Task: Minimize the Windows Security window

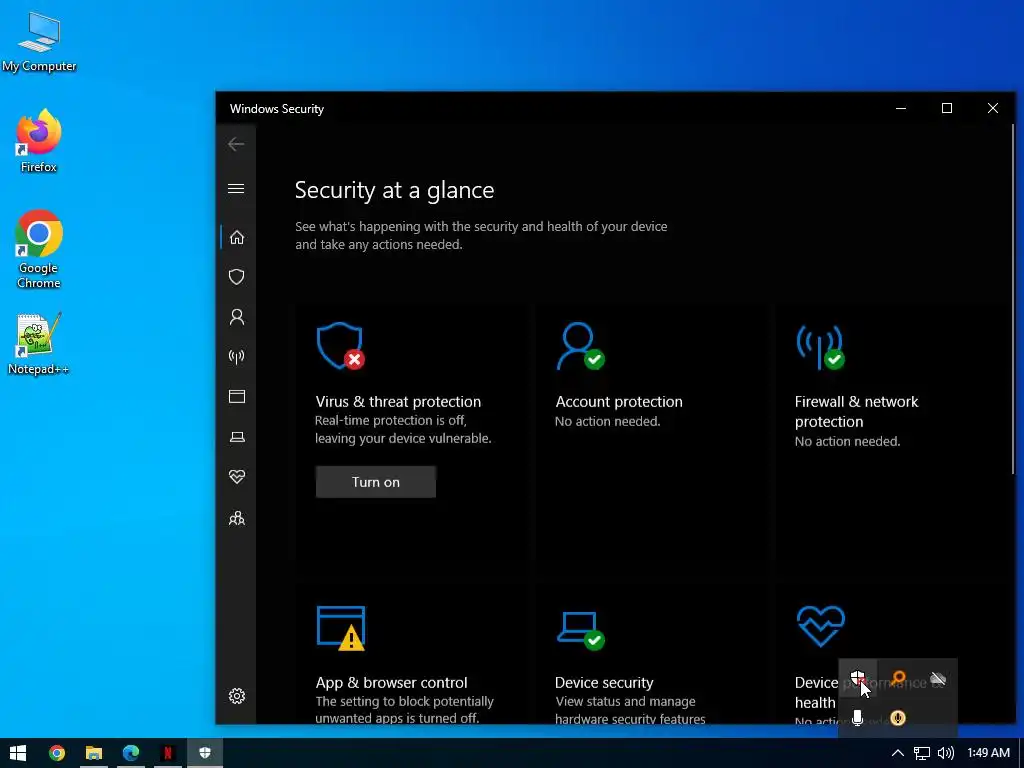Action: coord(901,108)
